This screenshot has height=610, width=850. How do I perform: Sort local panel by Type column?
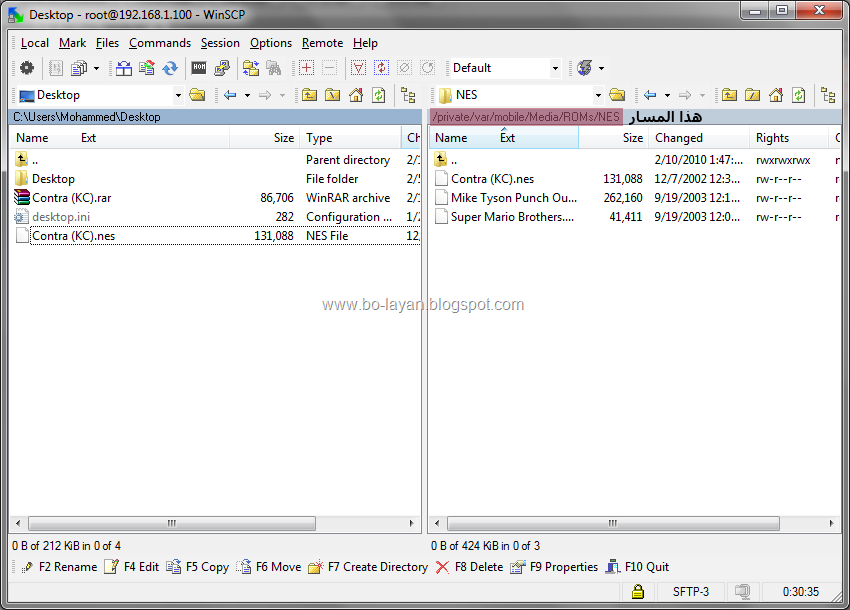(x=350, y=138)
